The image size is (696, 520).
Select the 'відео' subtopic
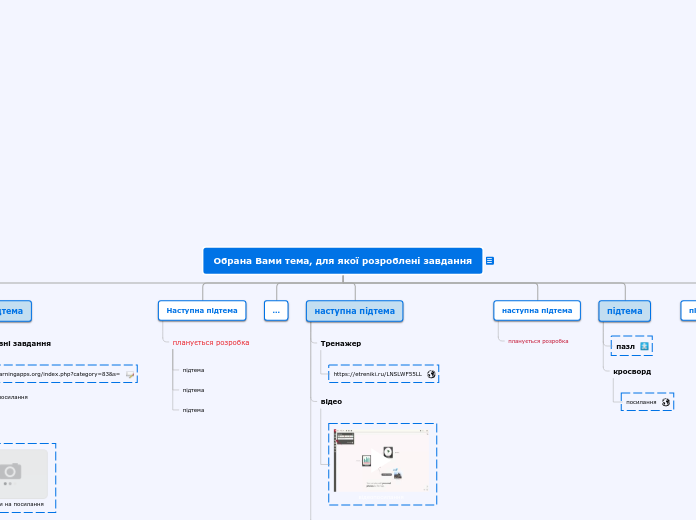(331, 401)
